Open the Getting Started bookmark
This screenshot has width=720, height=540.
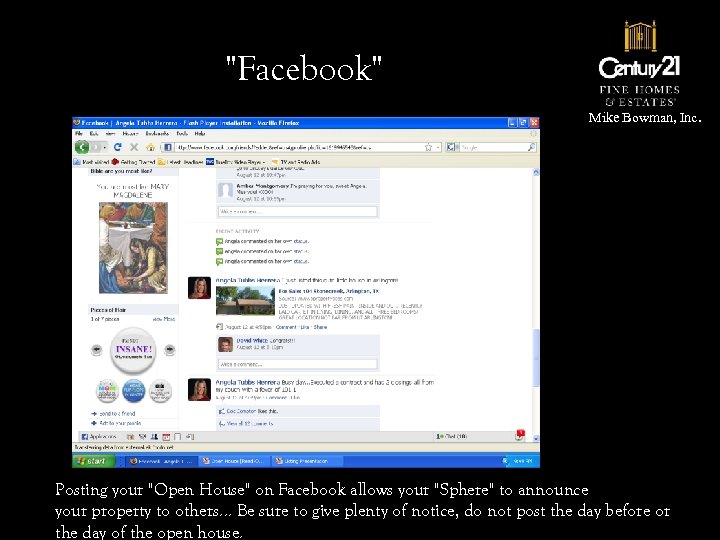[134, 162]
